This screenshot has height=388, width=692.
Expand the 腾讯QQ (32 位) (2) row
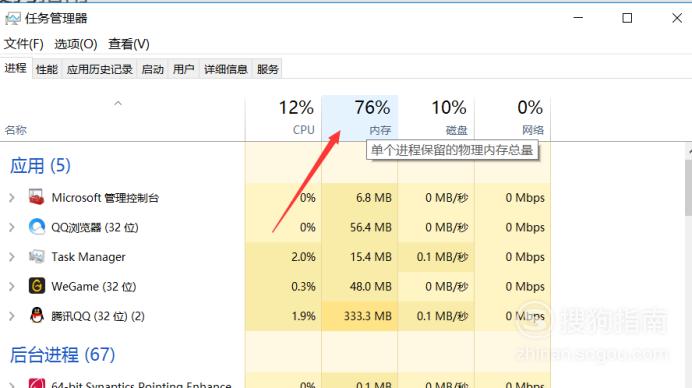coord(12,316)
